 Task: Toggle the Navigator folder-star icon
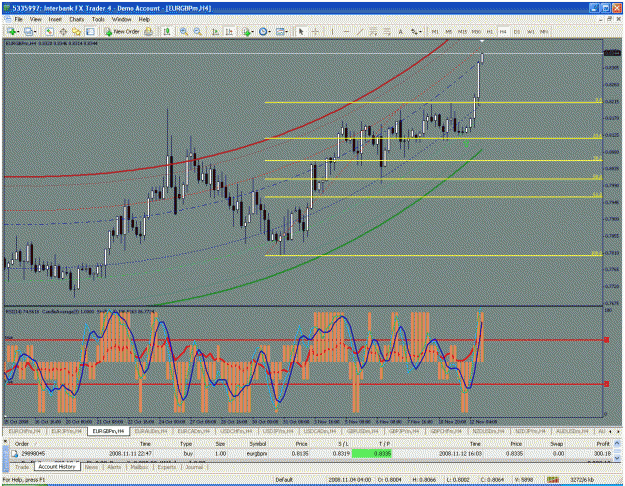[77, 31]
